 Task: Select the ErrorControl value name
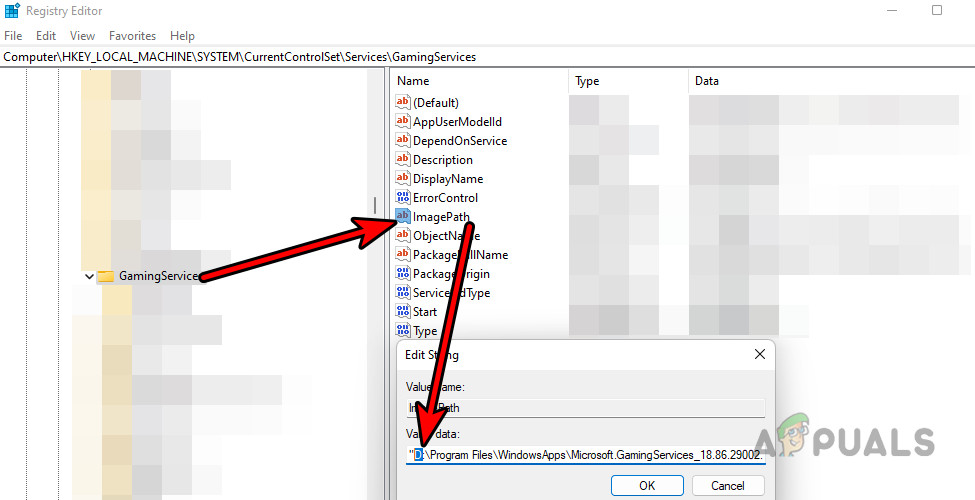tap(445, 197)
